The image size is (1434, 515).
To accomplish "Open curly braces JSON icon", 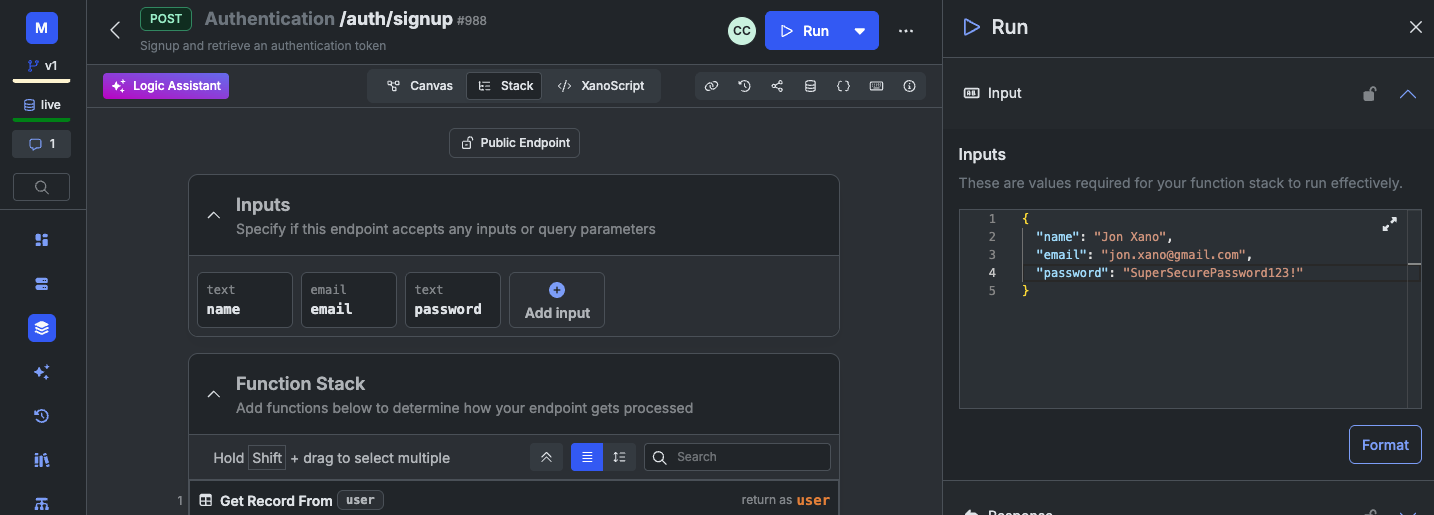I will point(843,86).
